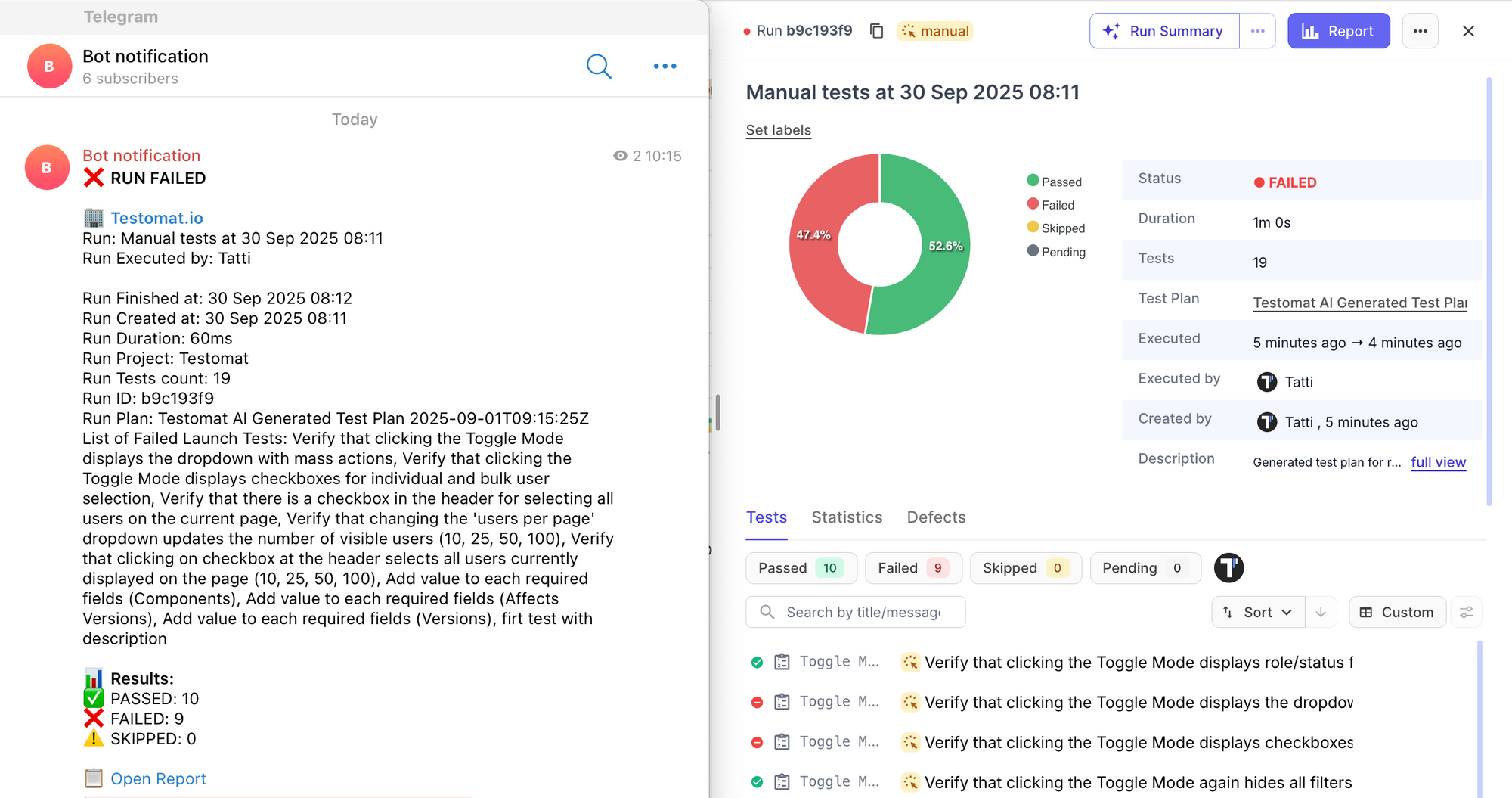The height and width of the screenshot is (798, 1512).
Task: Open the more options menu beside Report
Action: (x=1420, y=31)
